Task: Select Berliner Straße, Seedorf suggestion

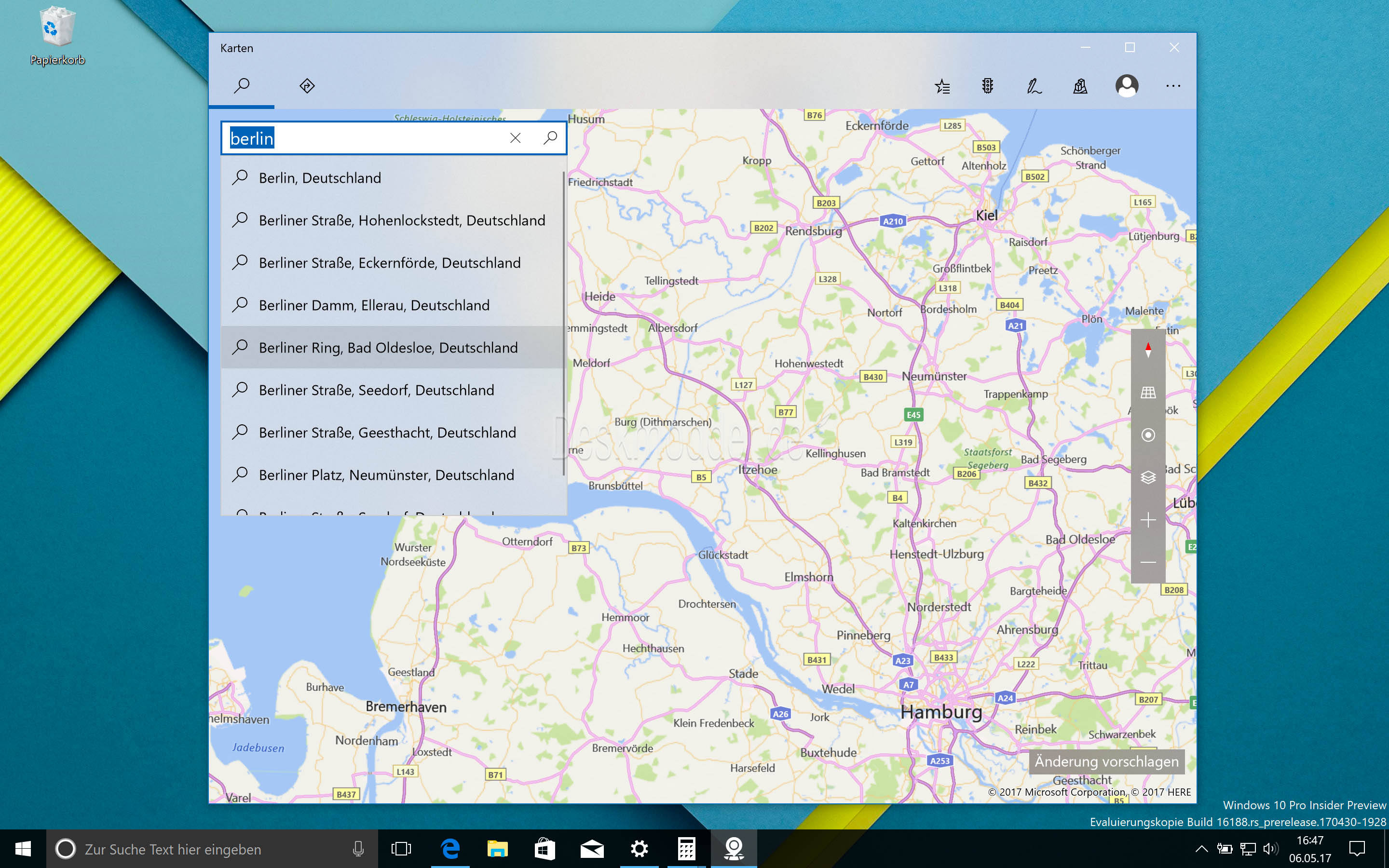Action: coord(393,391)
